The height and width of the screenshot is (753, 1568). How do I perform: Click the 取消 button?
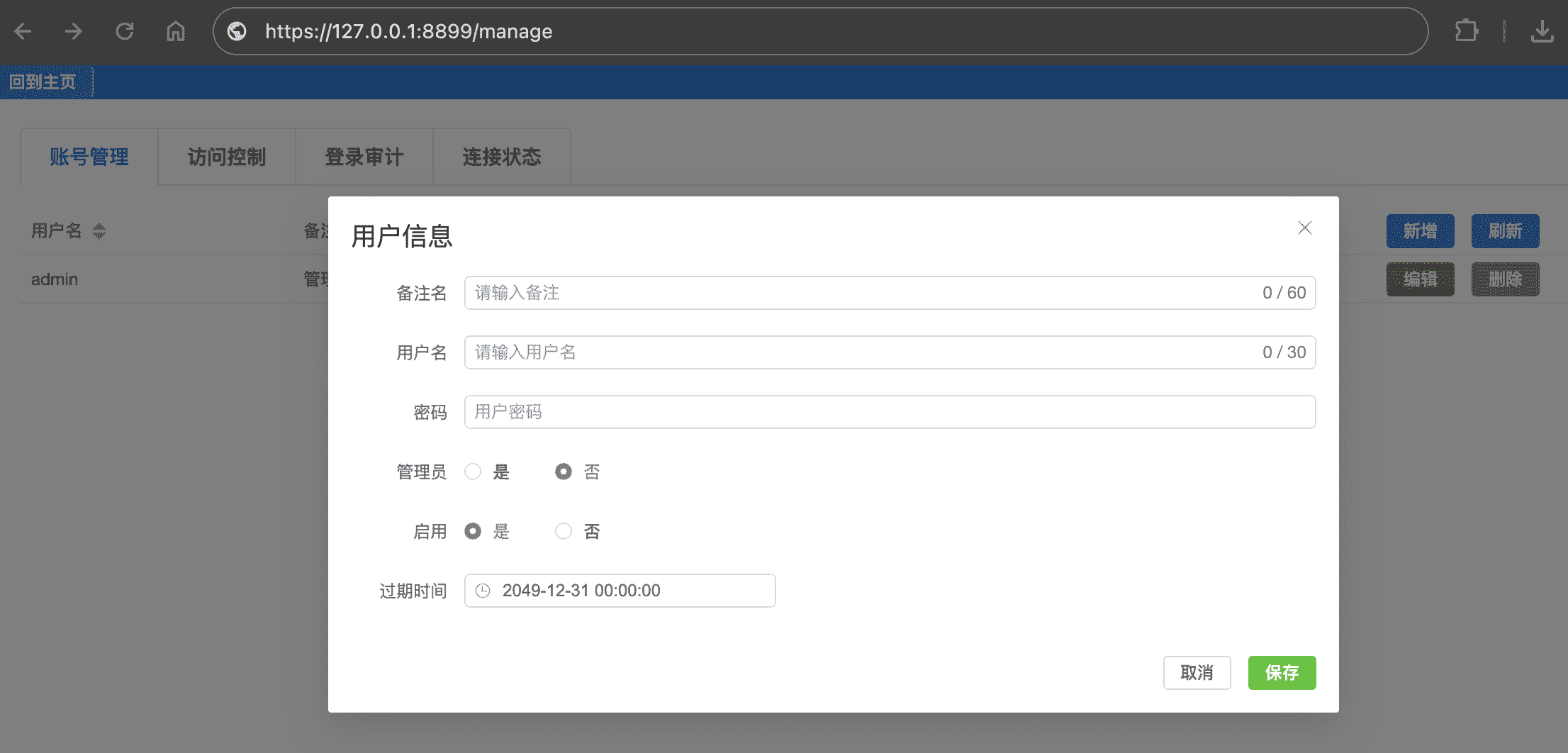tap(1197, 673)
